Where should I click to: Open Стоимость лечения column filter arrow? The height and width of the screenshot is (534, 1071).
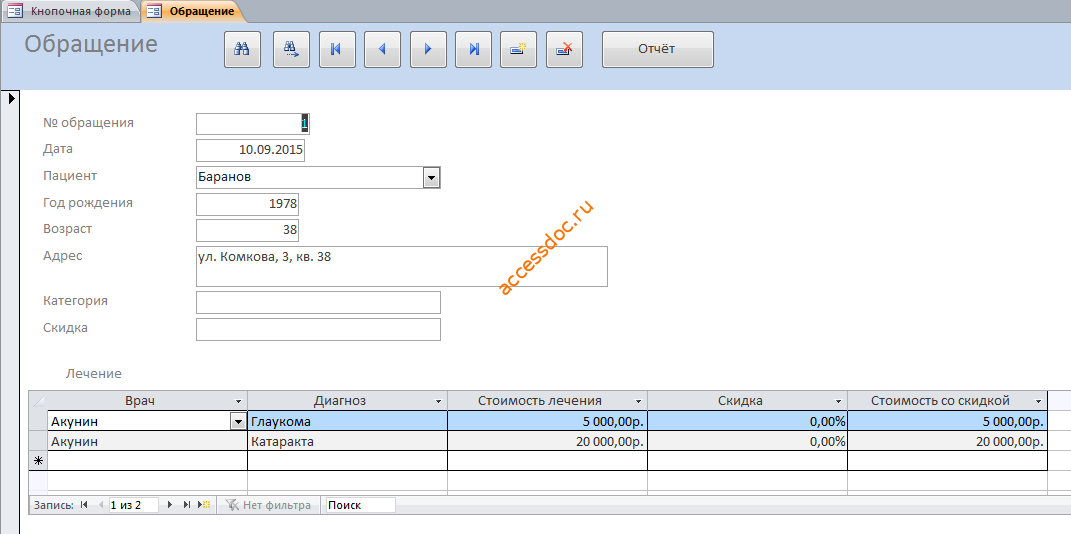[639, 402]
